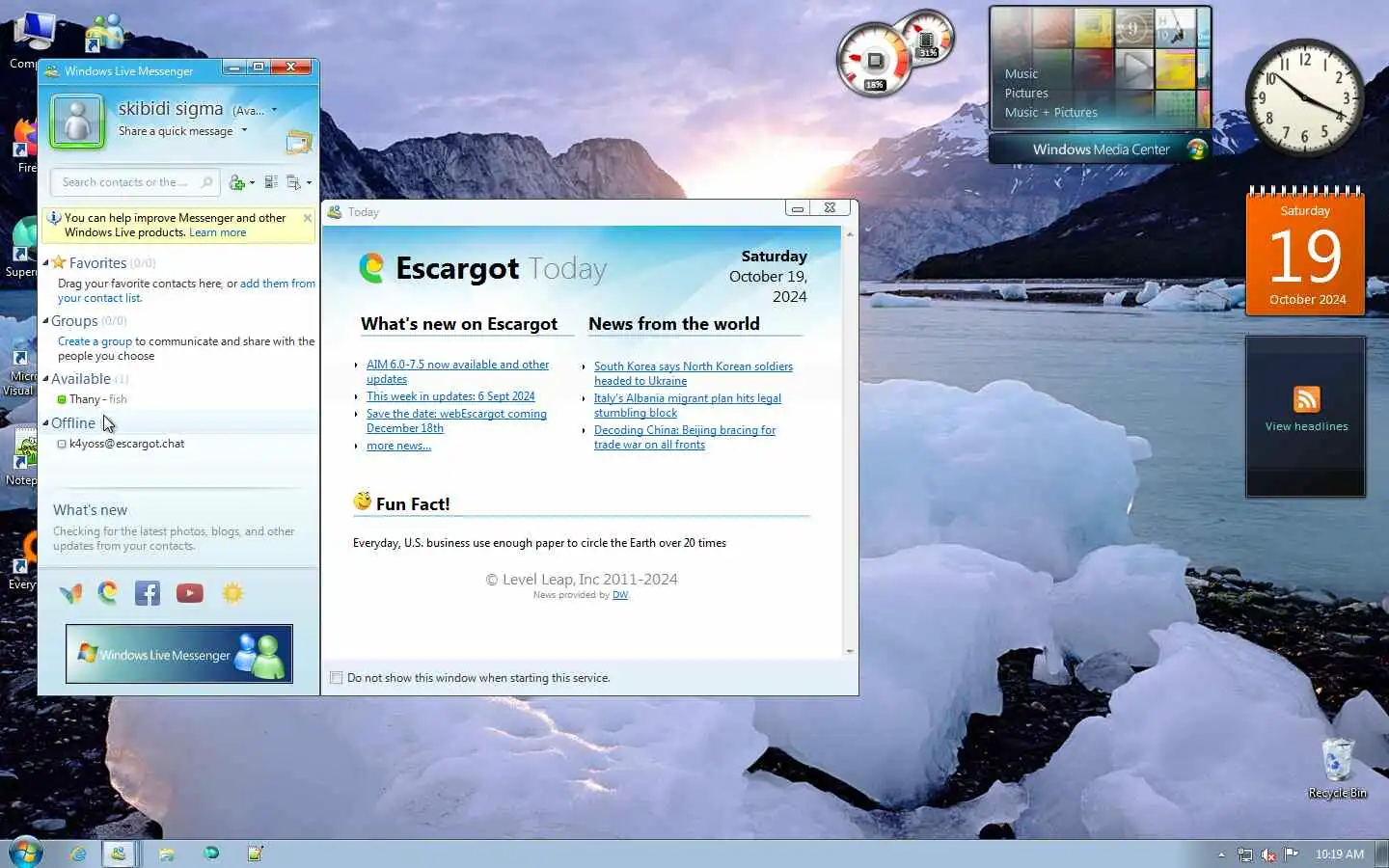This screenshot has width=1389, height=868.
Task: Click the info icon in improve Messenger banner
Action: 54,218
